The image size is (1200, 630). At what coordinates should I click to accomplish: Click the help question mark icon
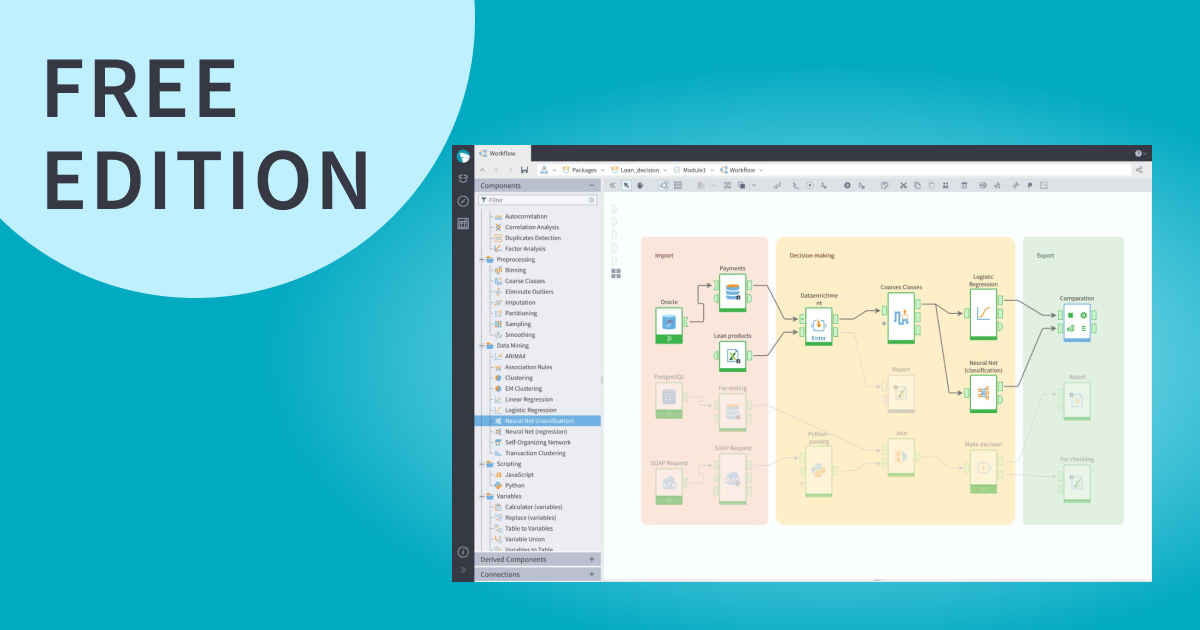tap(1138, 153)
